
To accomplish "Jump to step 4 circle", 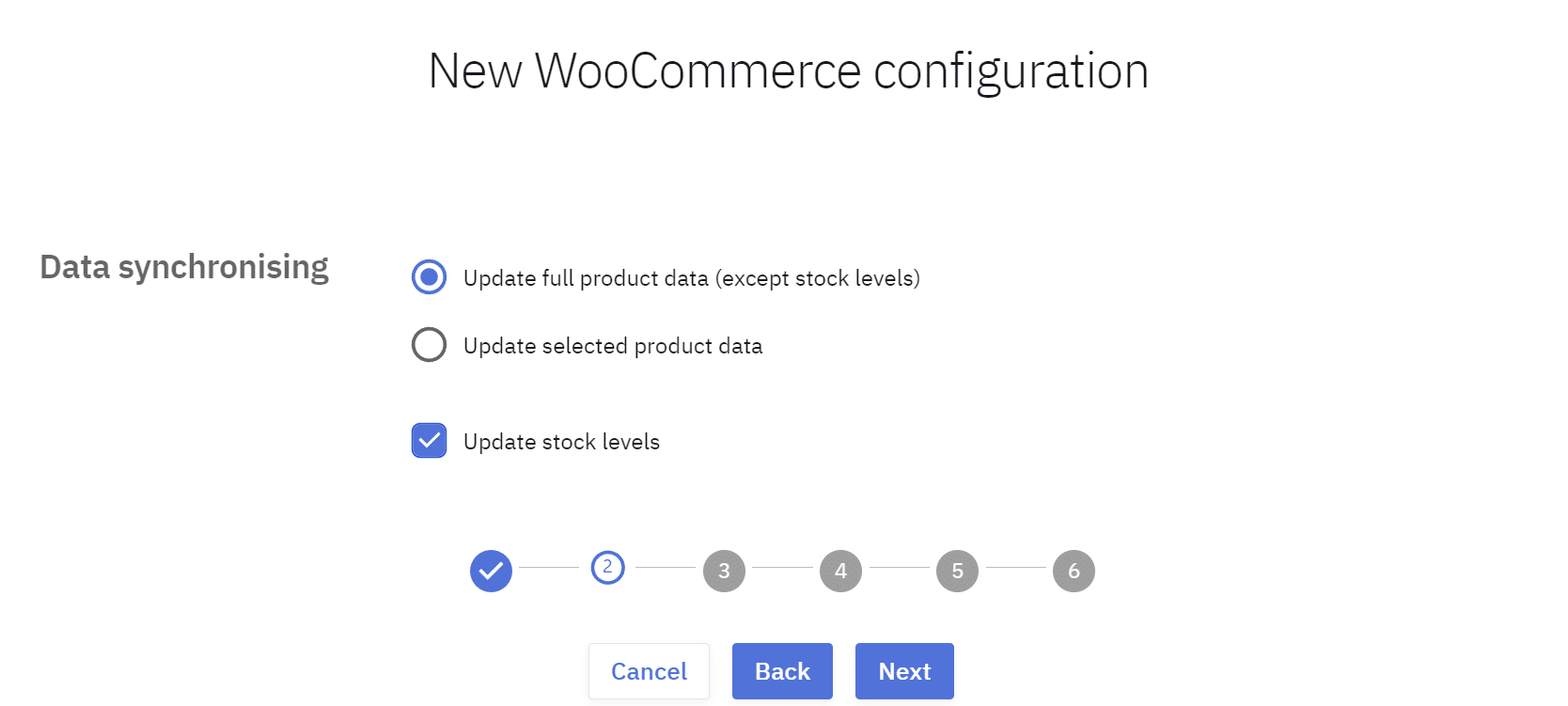I will (840, 571).
